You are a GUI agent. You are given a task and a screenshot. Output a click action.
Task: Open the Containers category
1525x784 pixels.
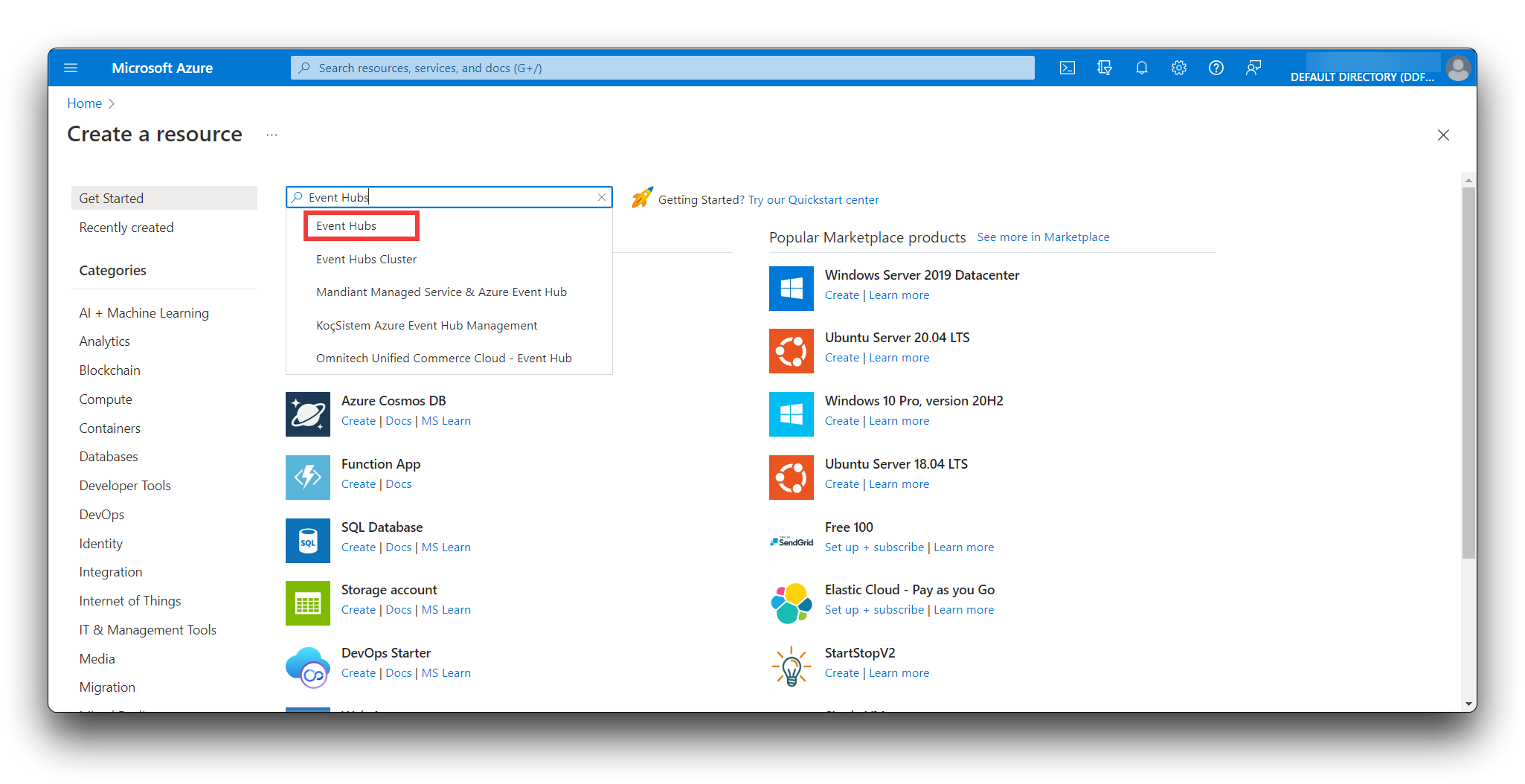[110, 428]
